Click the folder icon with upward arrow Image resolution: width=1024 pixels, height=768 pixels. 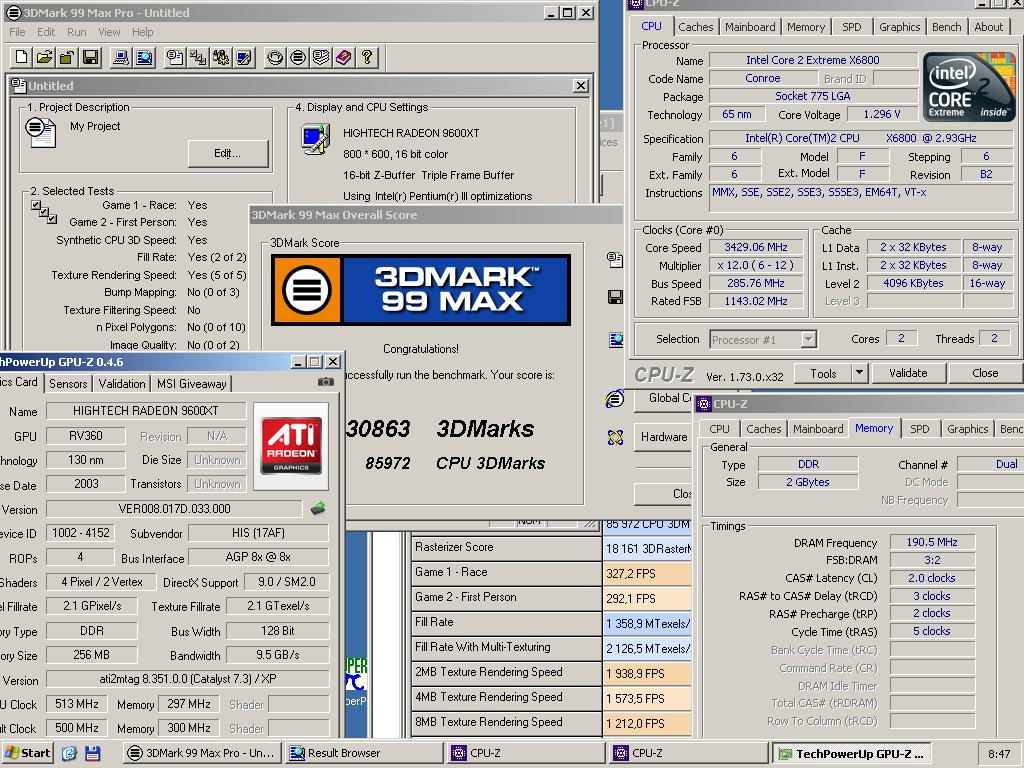66,57
